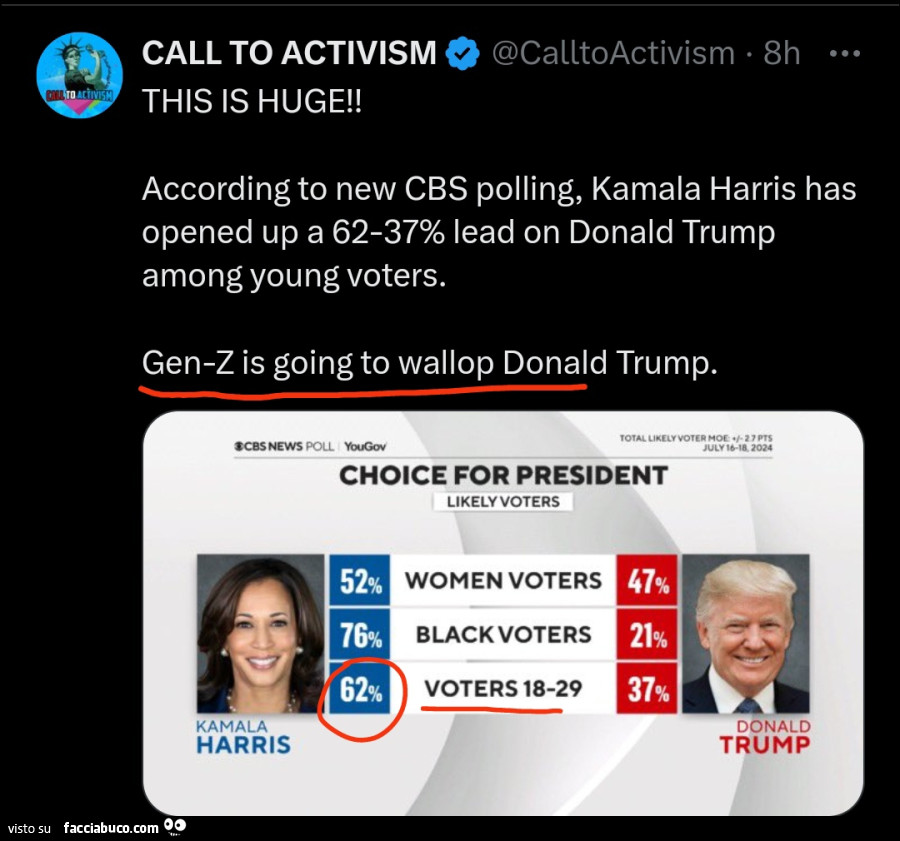Click the @CalltoActivism handle
The height and width of the screenshot is (841, 900).
pyautogui.click(x=613, y=53)
